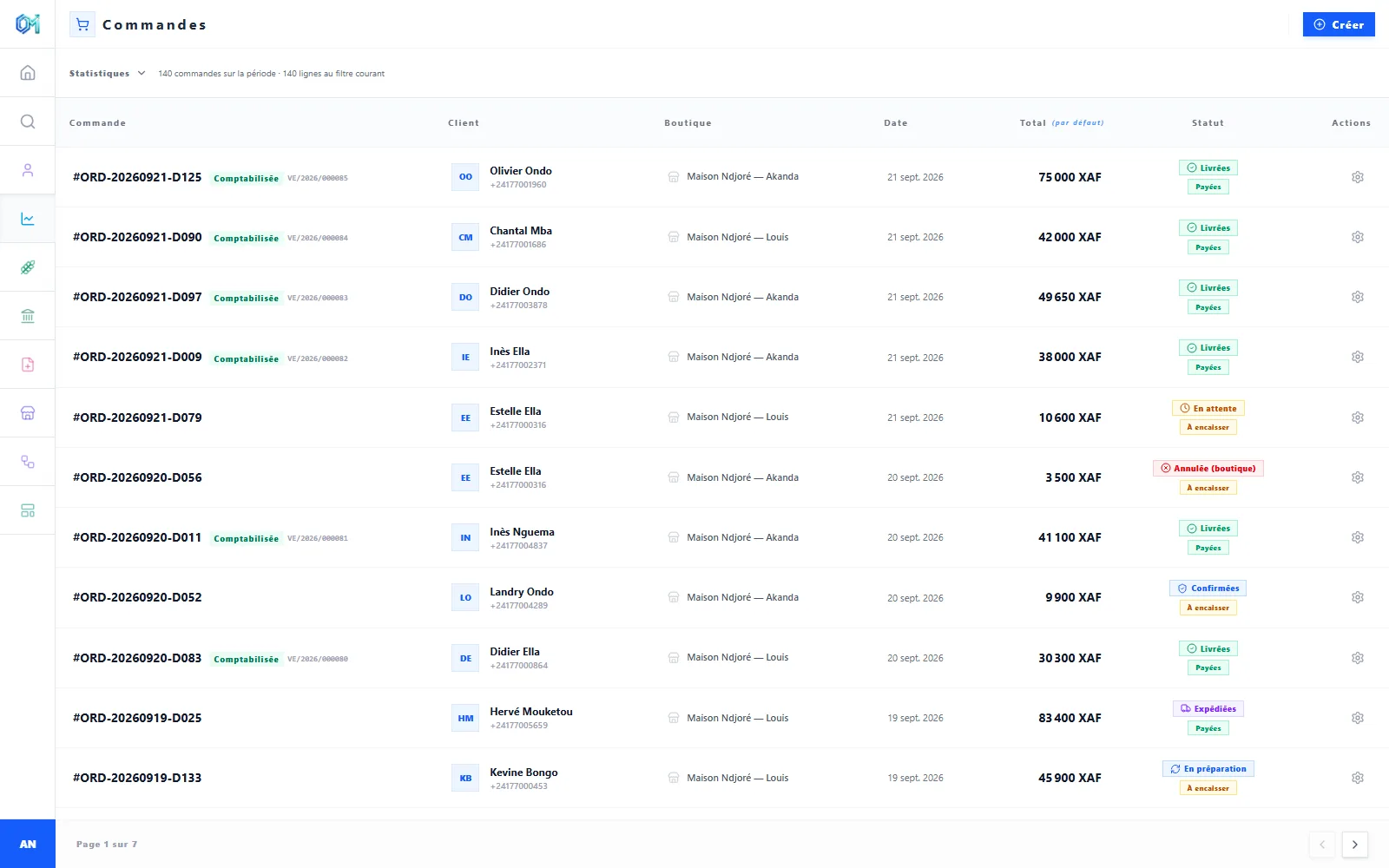Open the search icon in sidebar
The height and width of the screenshot is (868, 1389).
28,122
